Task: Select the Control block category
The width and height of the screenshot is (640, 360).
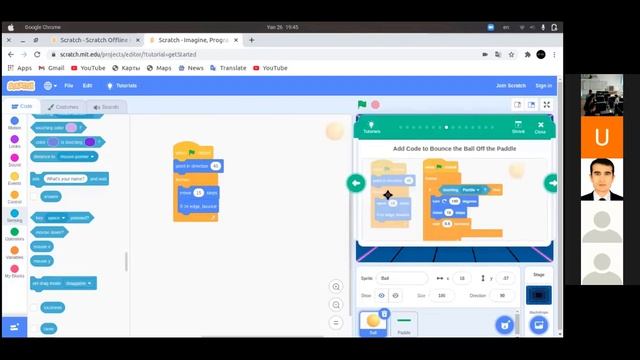Action: 14,197
